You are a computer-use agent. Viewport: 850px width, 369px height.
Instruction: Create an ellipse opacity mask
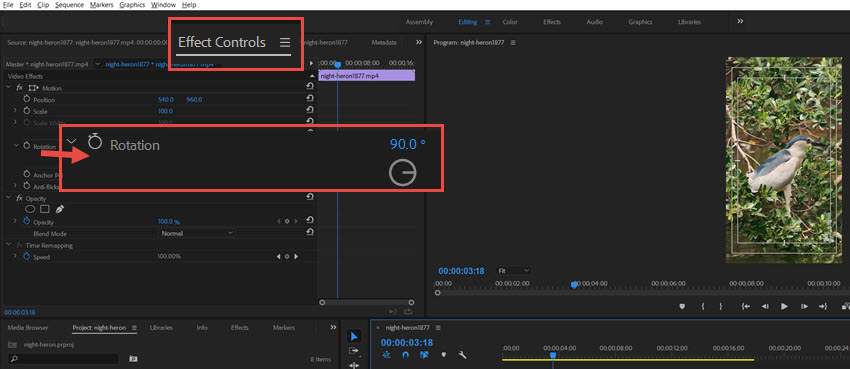pyautogui.click(x=30, y=209)
